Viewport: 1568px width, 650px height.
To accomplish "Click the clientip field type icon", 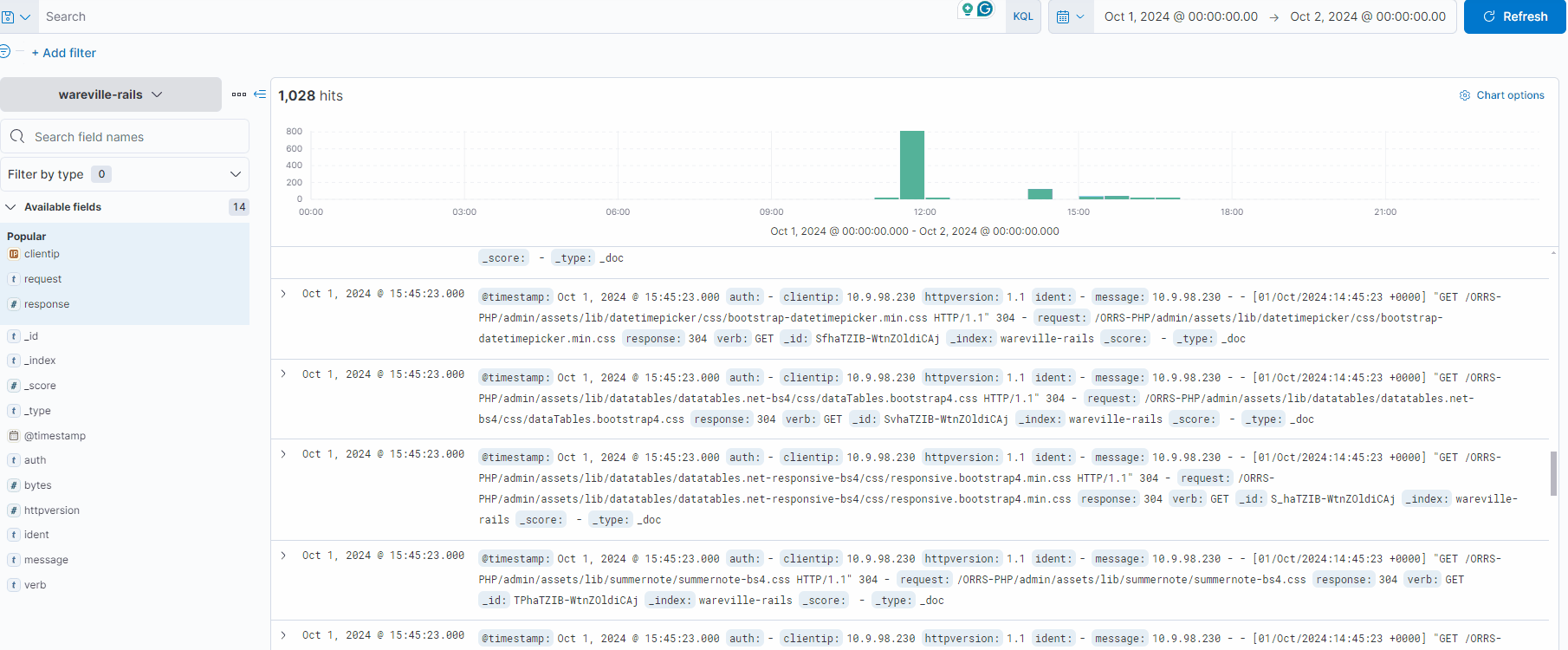I will pyautogui.click(x=14, y=254).
